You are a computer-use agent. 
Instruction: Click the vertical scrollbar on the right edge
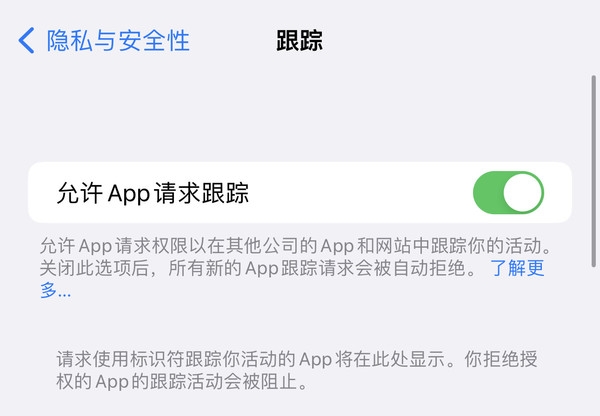(593, 171)
